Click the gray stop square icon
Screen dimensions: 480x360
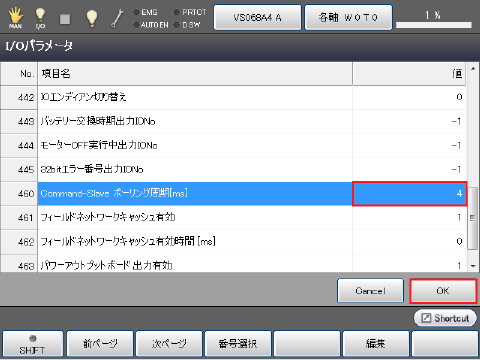(65, 19)
